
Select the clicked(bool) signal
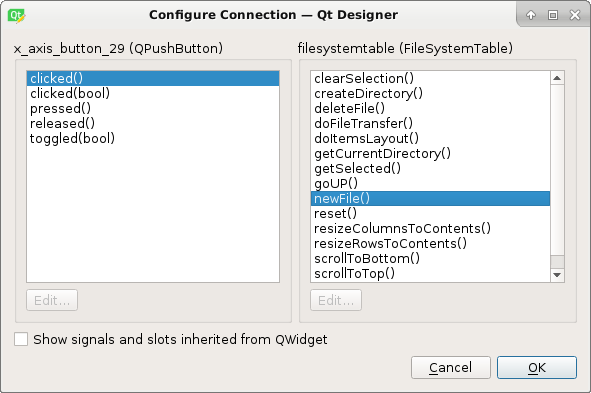(x=153, y=93)
